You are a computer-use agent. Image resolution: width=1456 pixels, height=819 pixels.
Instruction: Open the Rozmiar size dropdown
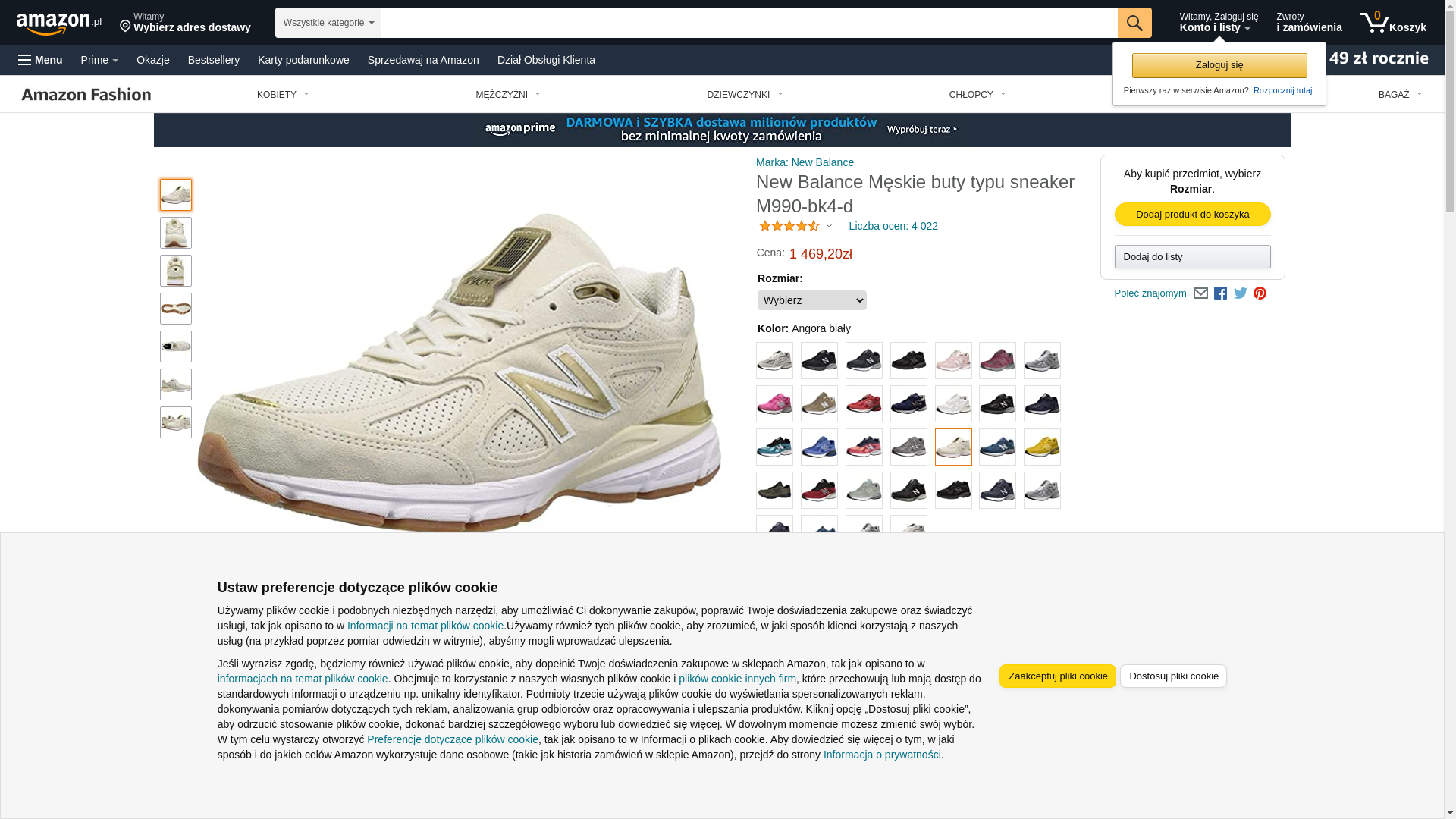[x=811, y=300]
